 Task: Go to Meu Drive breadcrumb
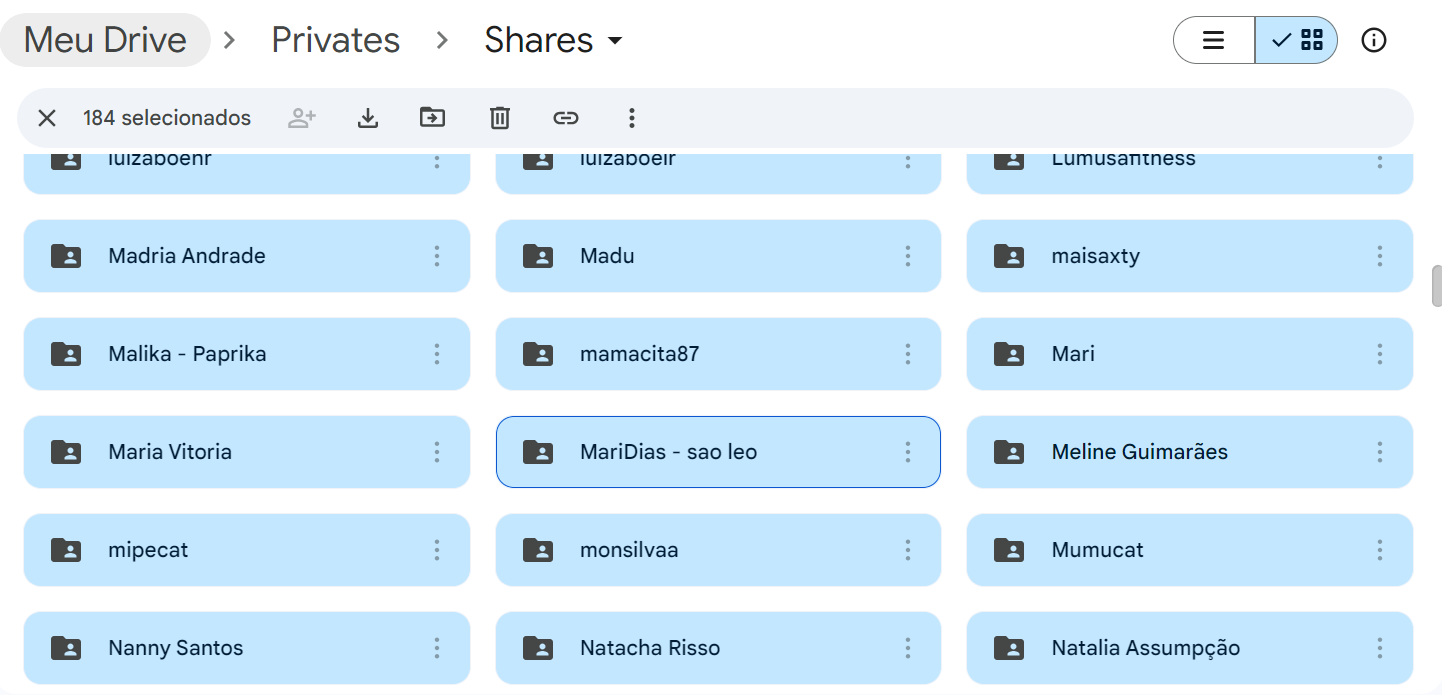click(x=105, y=40)
